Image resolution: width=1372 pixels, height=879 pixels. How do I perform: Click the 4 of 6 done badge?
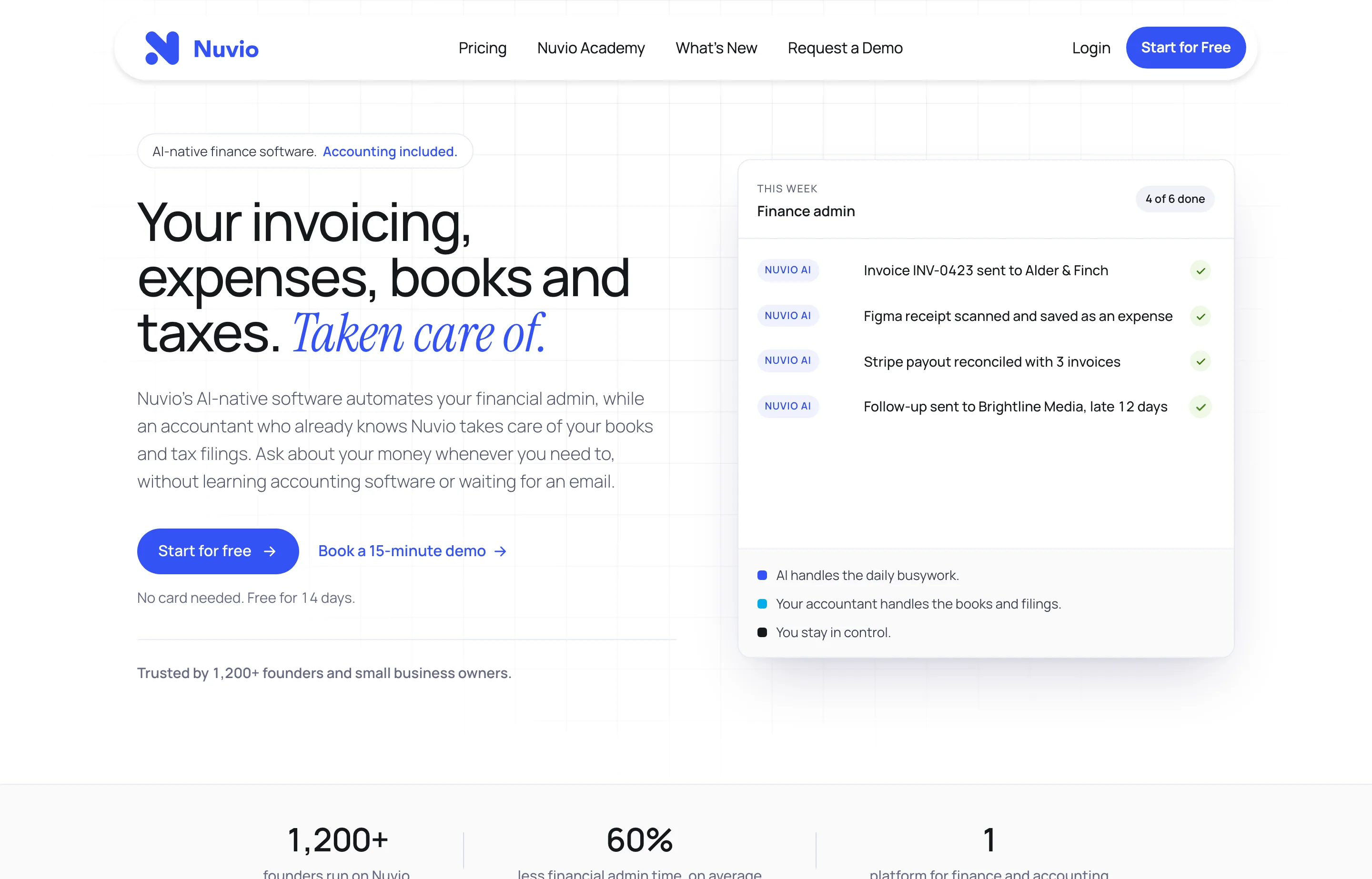1174,199
